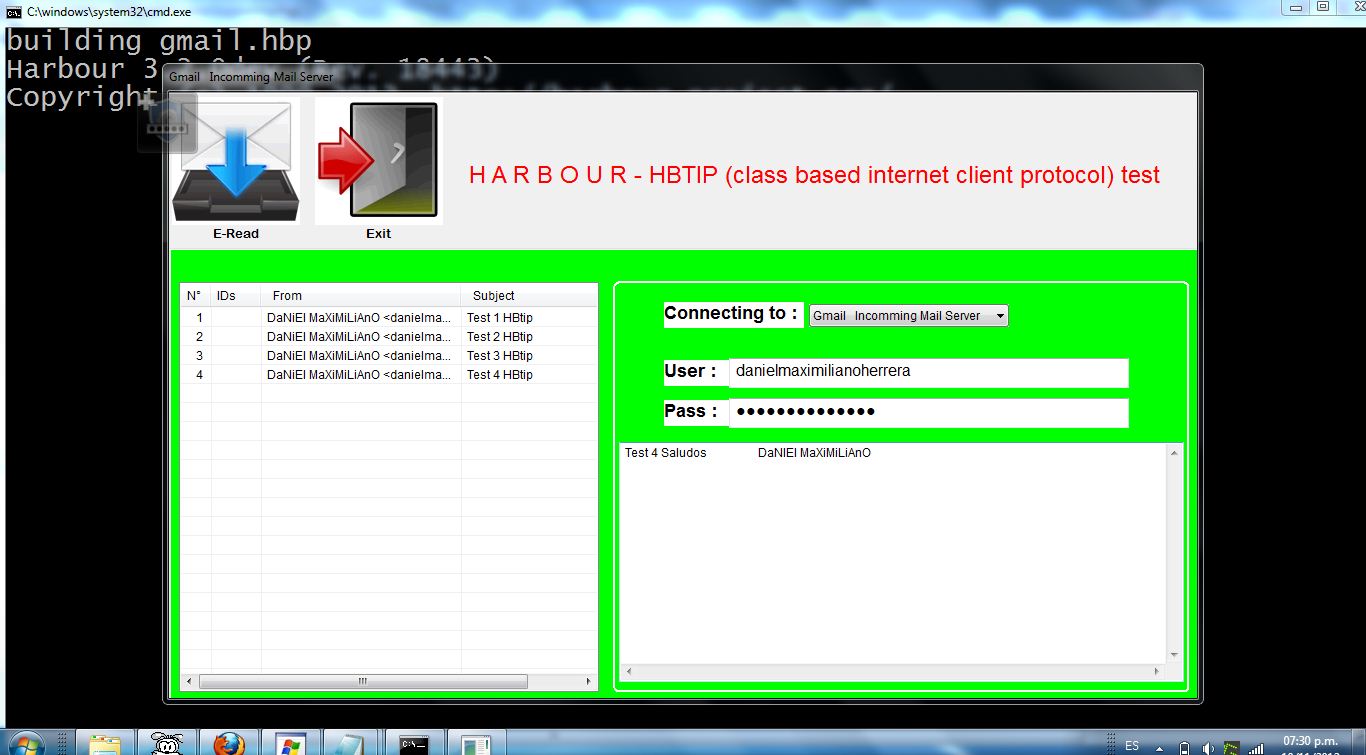Open the Gmail Incoming Mail Server dropdown
Image resolution: width=1366 pixels, height=755 pixels.
point(1000,315)
